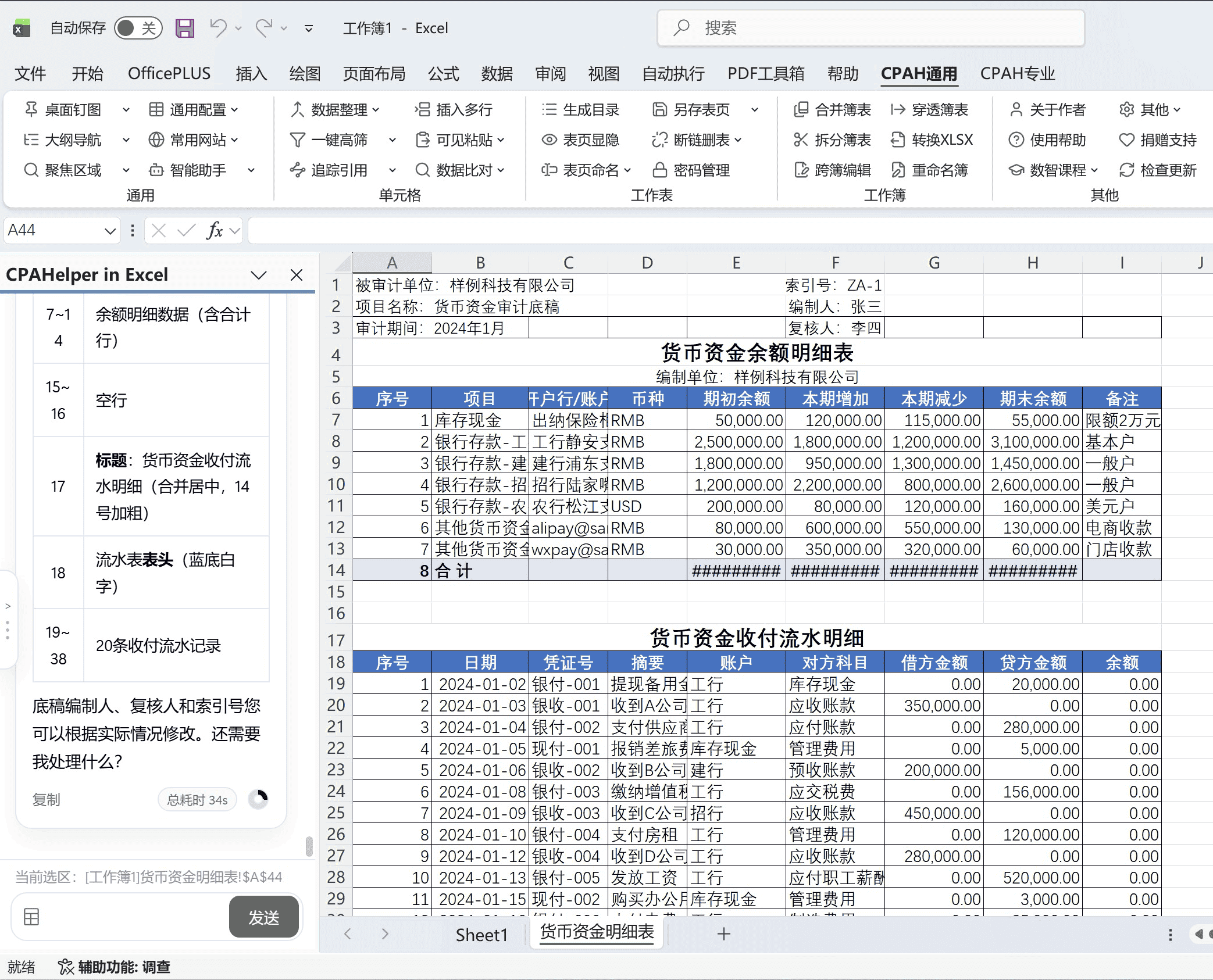This screenshot has height=980, width=1213.
Task: Click the insert function fx icon
Action: tap(215, 231)
